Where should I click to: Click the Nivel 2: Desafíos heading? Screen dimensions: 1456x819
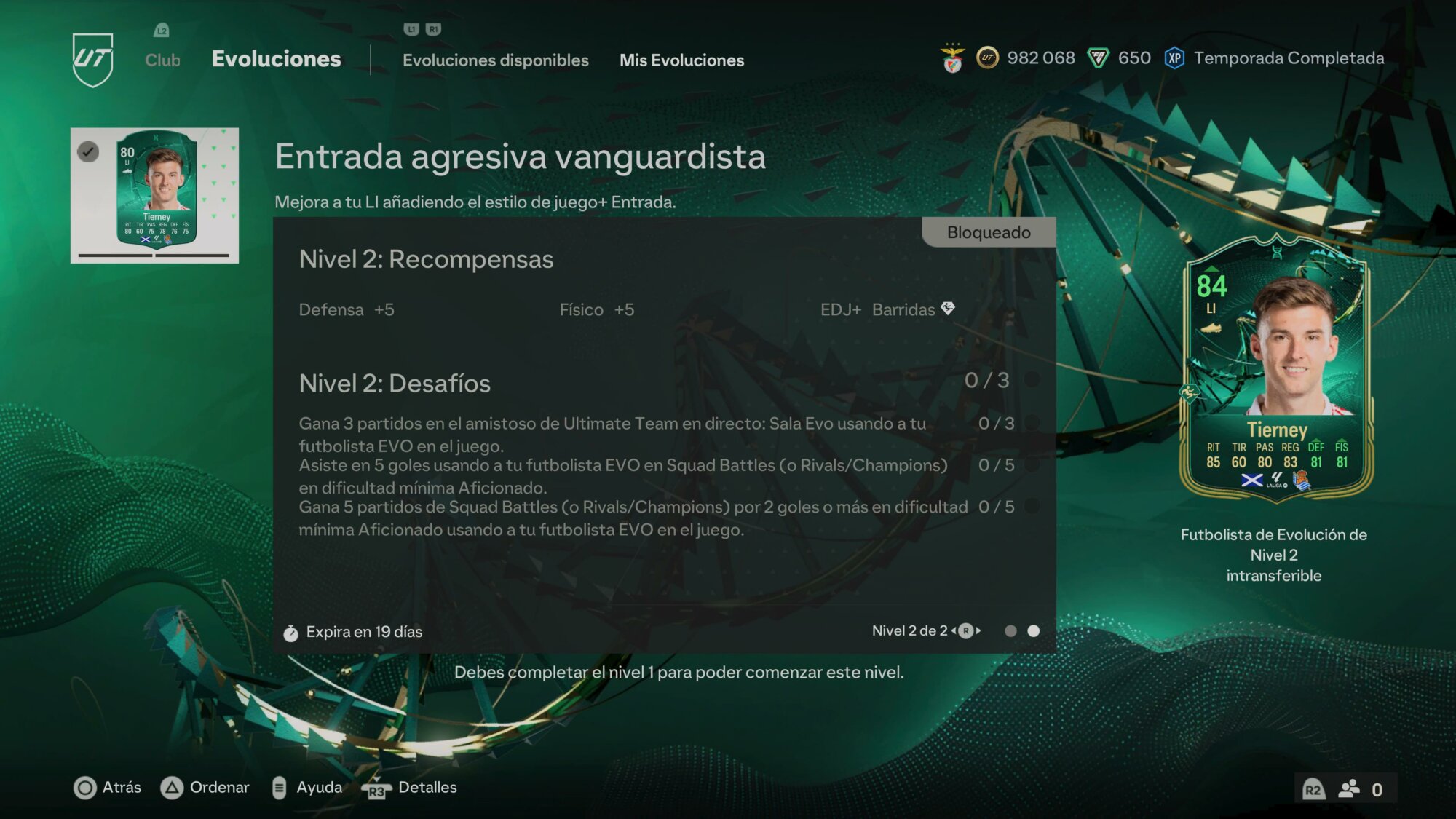point(395,384)
